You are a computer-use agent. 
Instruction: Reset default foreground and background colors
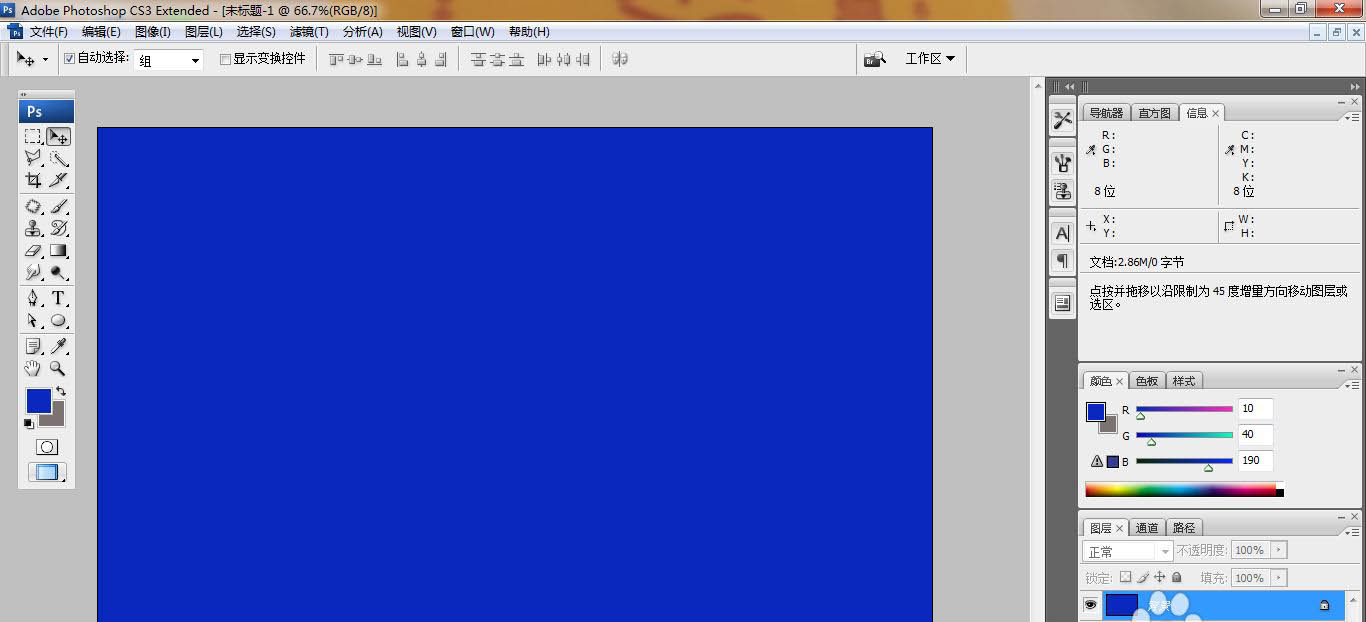click(29, 424)
